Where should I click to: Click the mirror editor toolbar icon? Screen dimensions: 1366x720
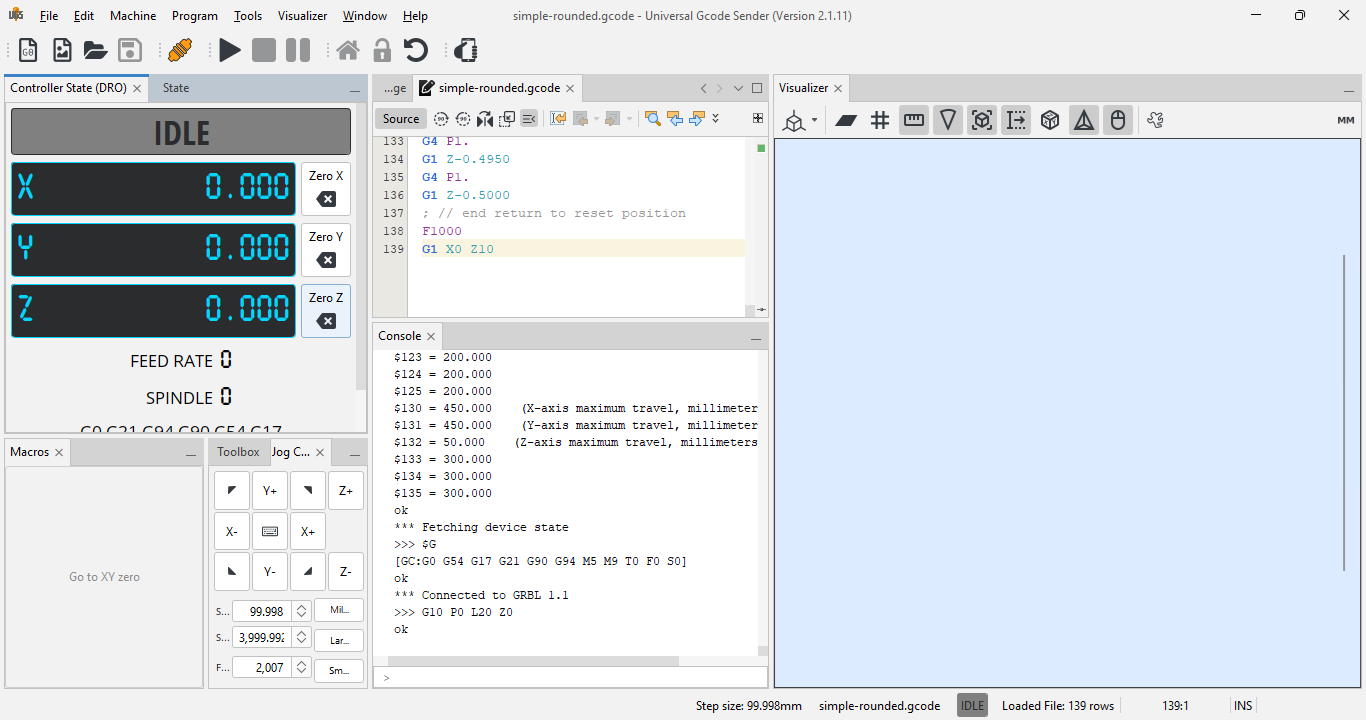pos(485,118)
